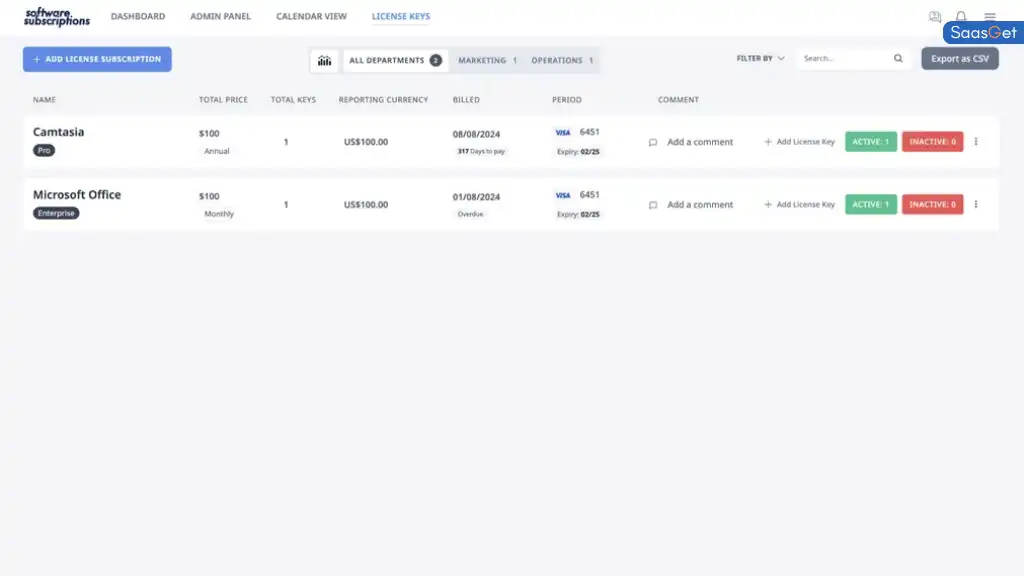Click inside the search input field
Viewport: 1024px width, 576px height.
[x=840, y=58]
